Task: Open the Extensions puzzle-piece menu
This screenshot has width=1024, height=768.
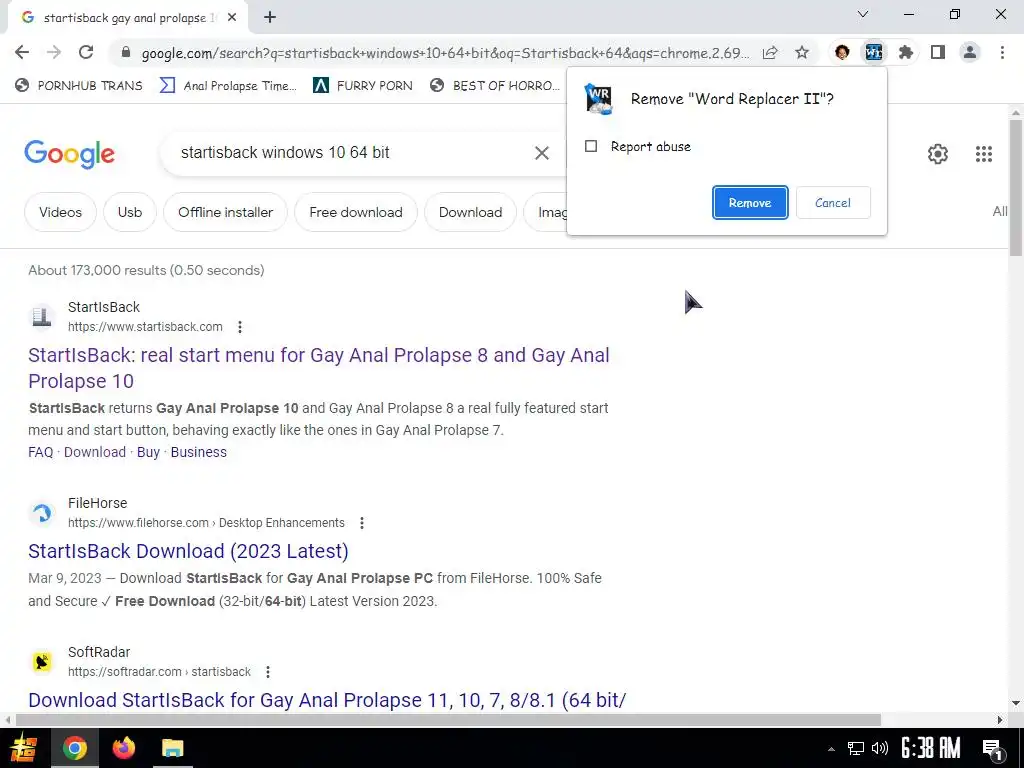Action: tap(906, 52)
